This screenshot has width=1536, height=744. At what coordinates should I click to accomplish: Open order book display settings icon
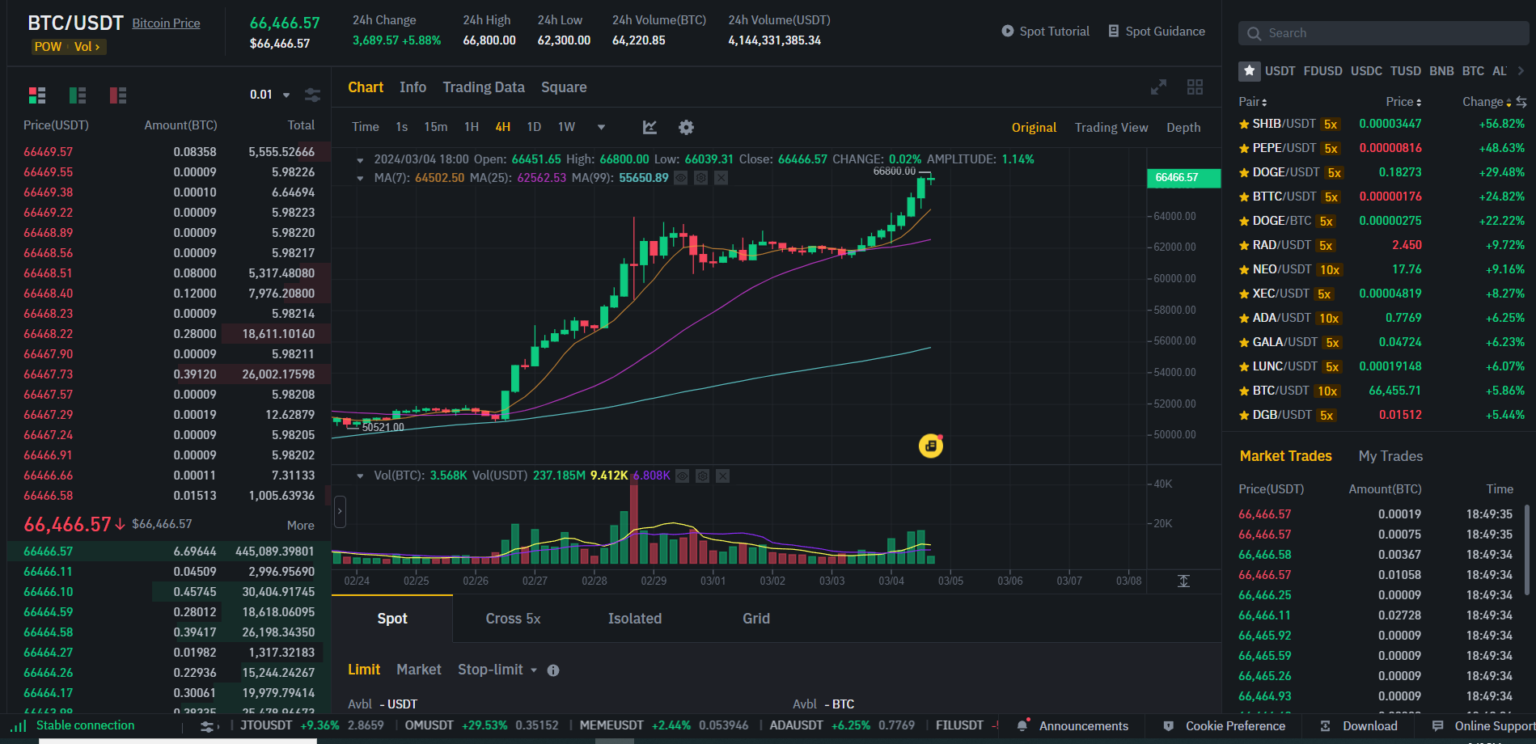(312, 95)
